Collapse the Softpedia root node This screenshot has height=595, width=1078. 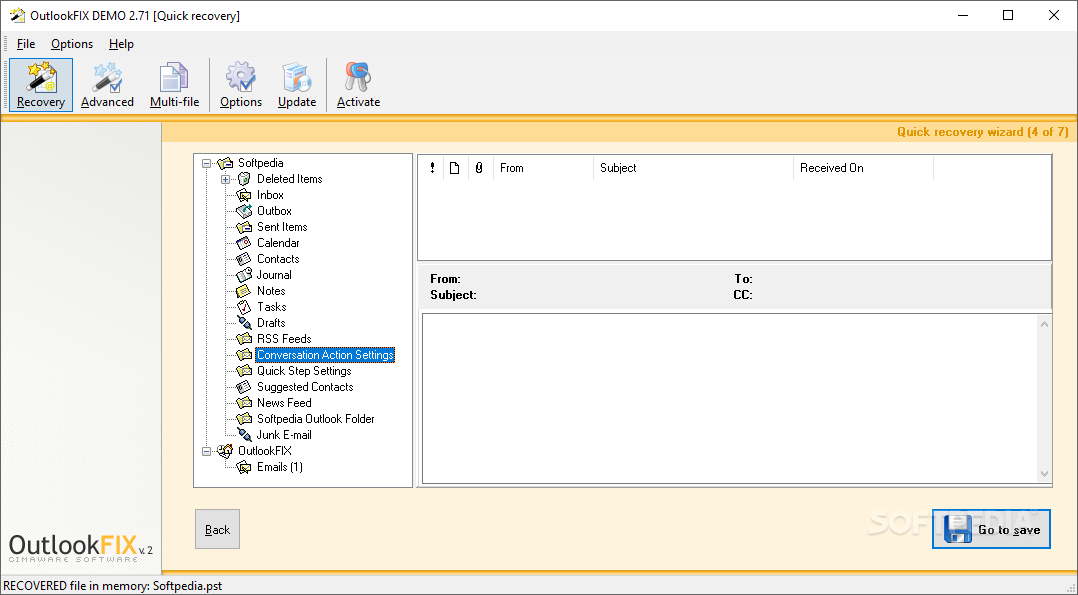click(x=206, y=164)
